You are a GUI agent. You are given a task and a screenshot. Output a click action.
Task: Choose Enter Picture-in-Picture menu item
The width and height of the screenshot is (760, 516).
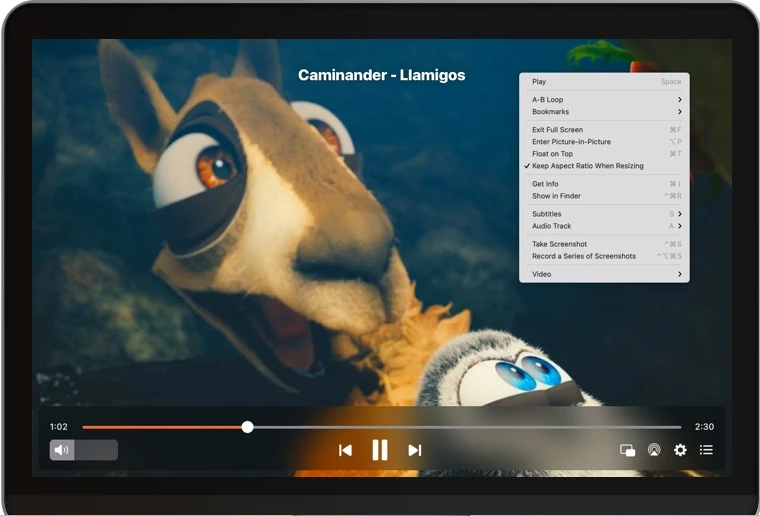tap(604, 142)
